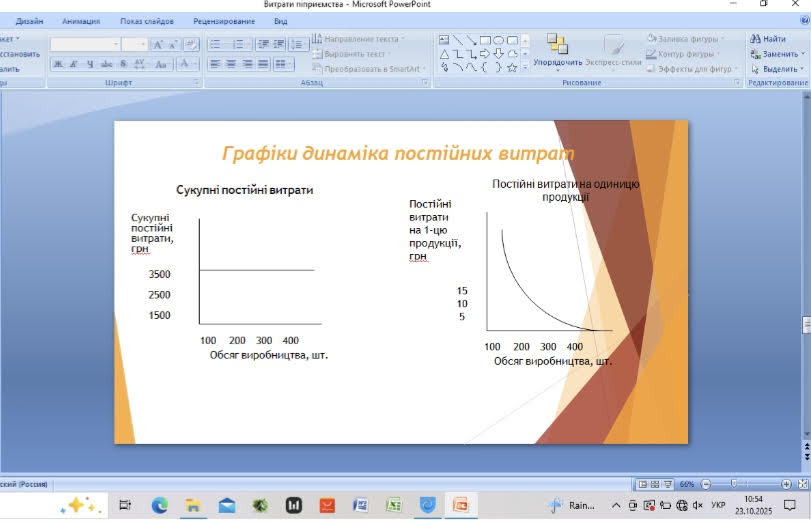Click the clear formatting icon
The width and height of the screenshot is (811, 522).
coord(190,44)
